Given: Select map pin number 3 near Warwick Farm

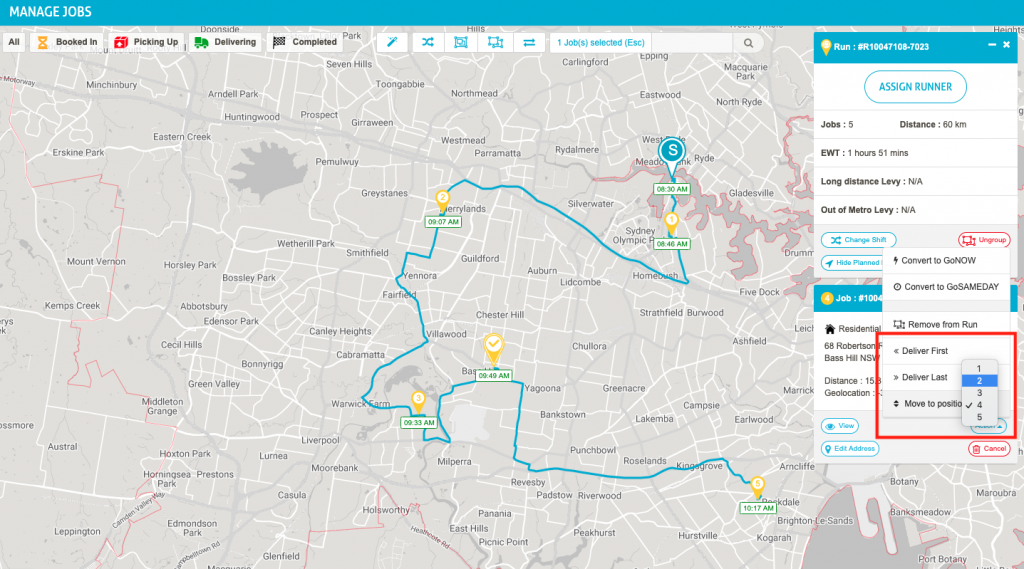Looking at the screenshot, I should (418, 401).
